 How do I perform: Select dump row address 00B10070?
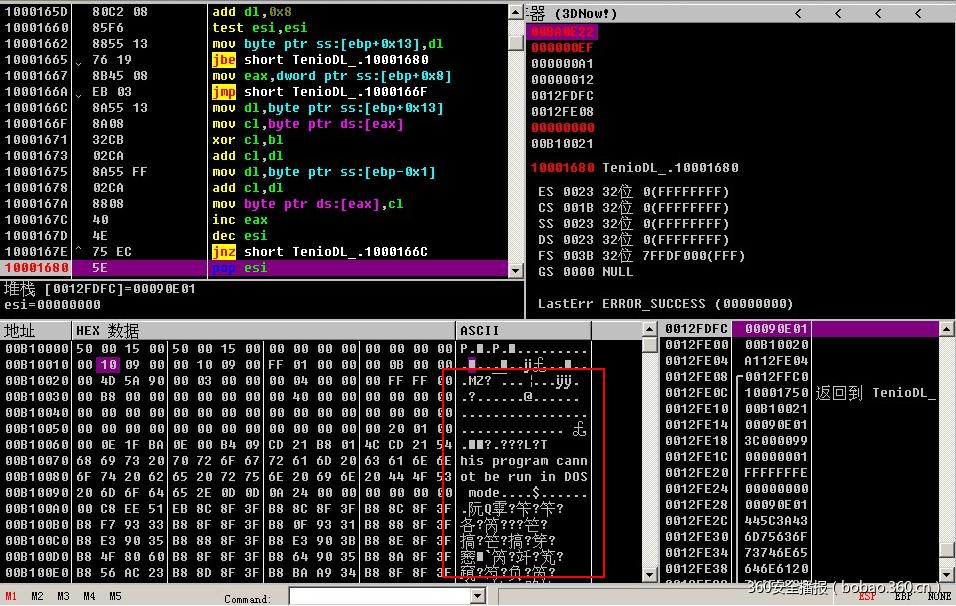click(x=37, y=460)
